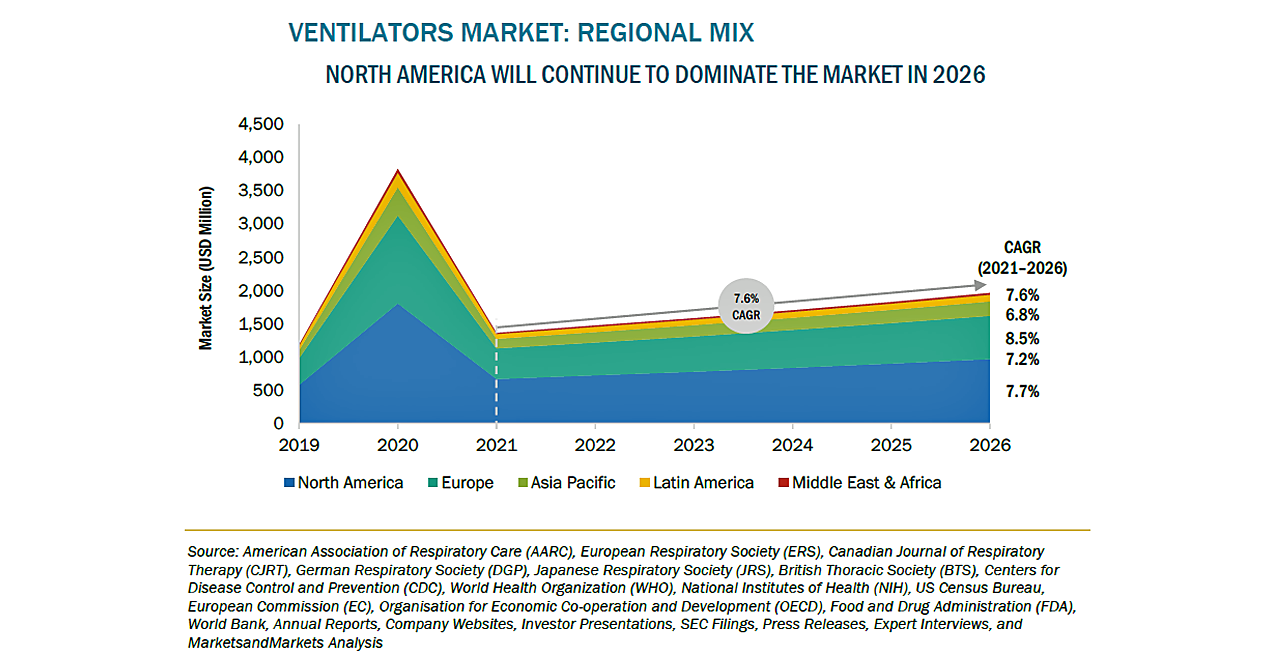This screenshot has width=1280, height=670.
Task: Click the Ventilators Market: Regional Mix title
Action: (x=521, y=33)
